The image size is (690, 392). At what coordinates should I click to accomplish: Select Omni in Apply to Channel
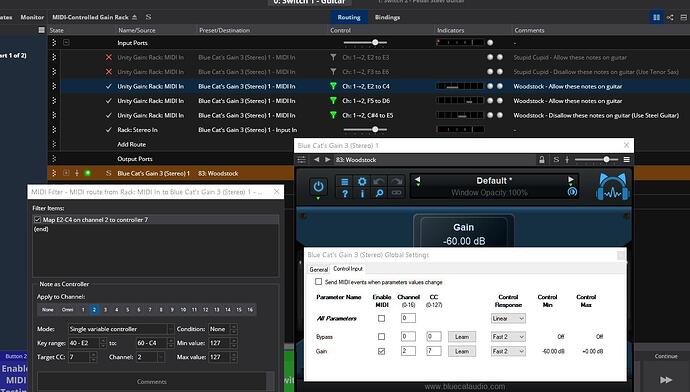click(67, 309)
